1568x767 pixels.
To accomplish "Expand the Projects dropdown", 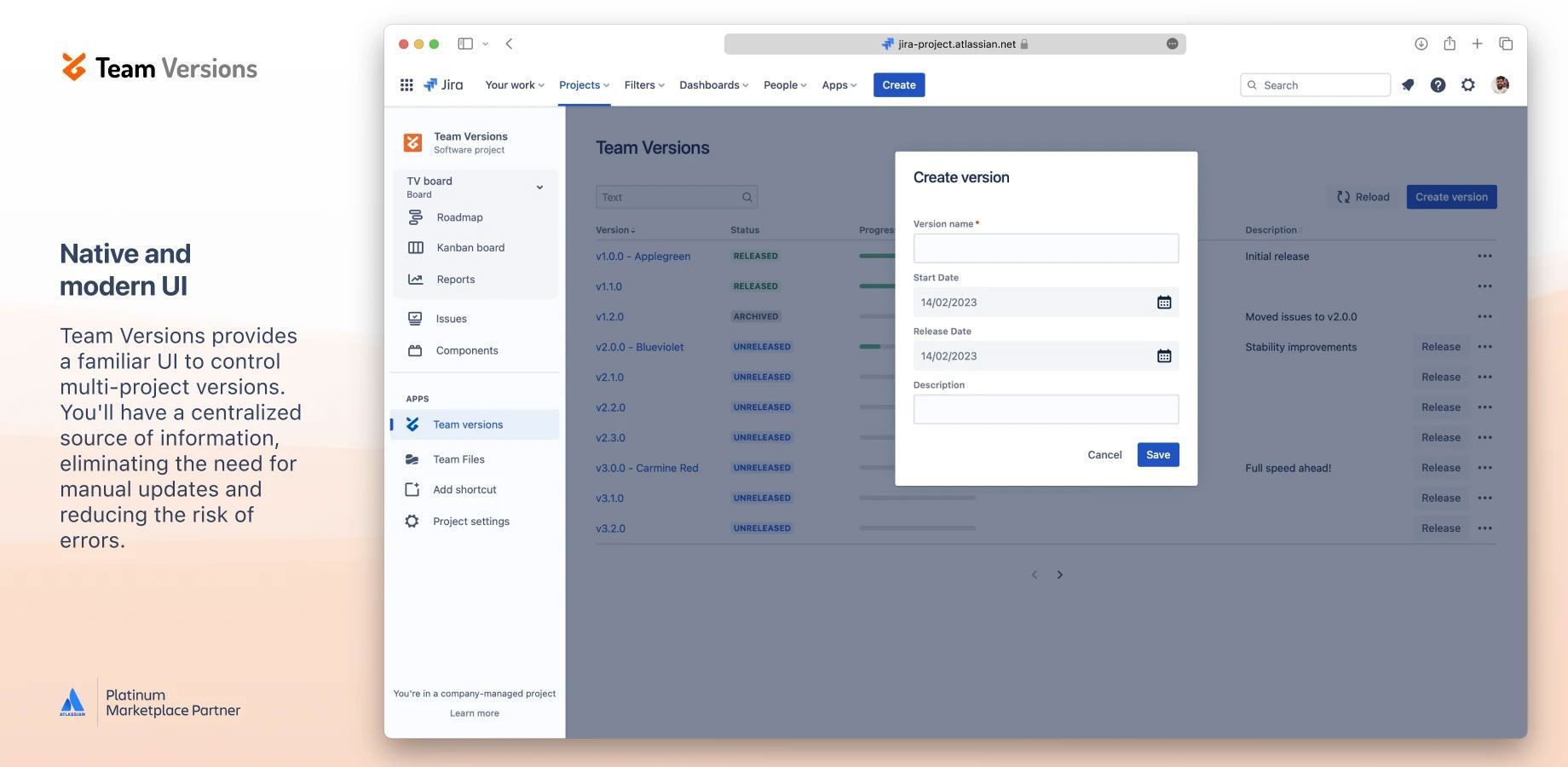I will point(584,85).
